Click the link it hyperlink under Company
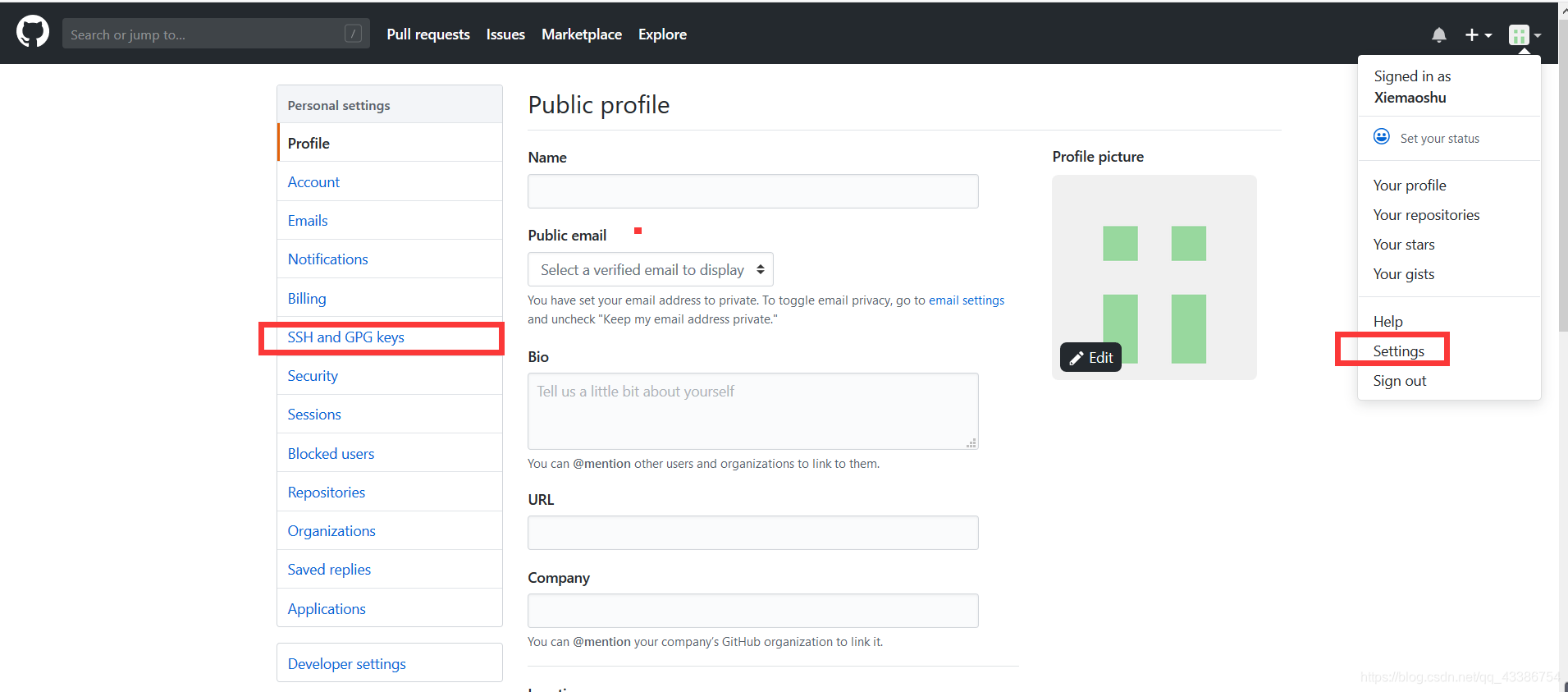Viewport: 1568px width, 692px height. tap(866, 642)
